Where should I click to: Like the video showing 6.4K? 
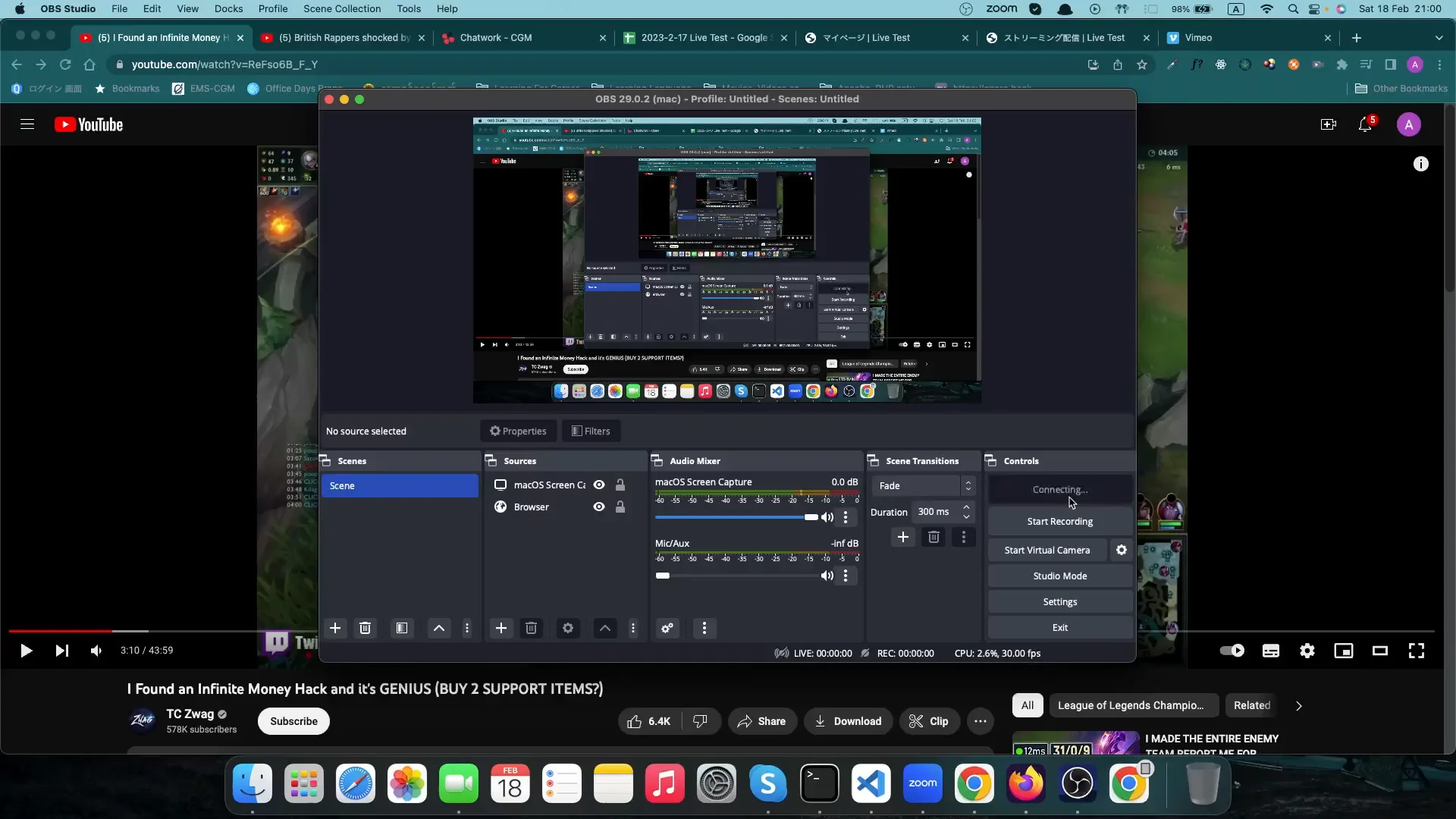point(649,721)
